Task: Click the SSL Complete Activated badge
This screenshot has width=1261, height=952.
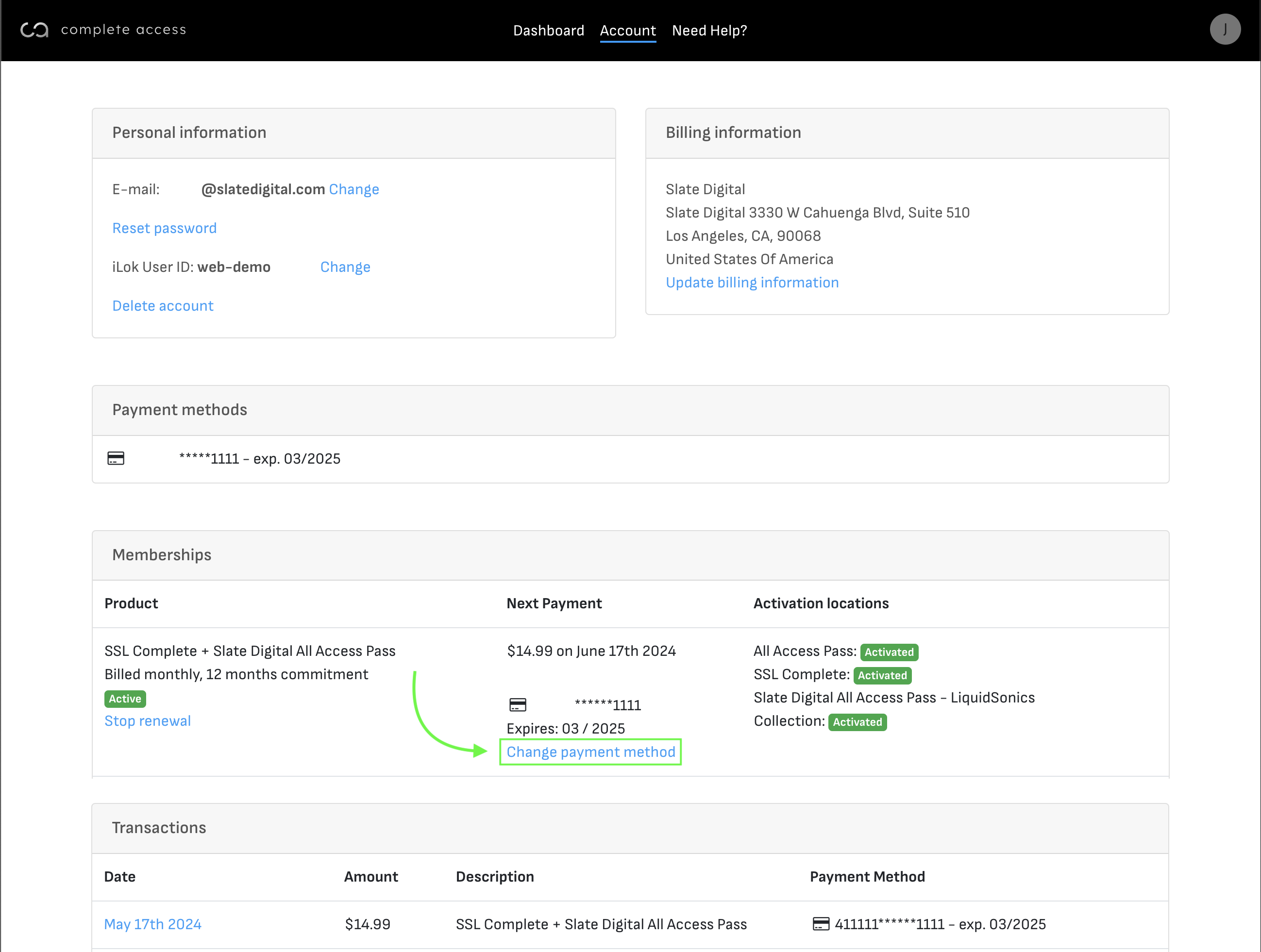Action: tap(882, 675)
